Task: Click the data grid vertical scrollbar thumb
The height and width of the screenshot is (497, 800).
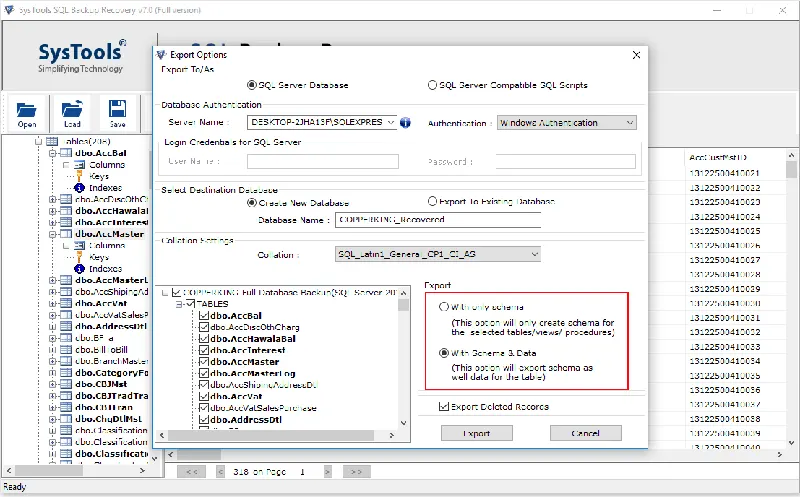Action: [791, 169]
